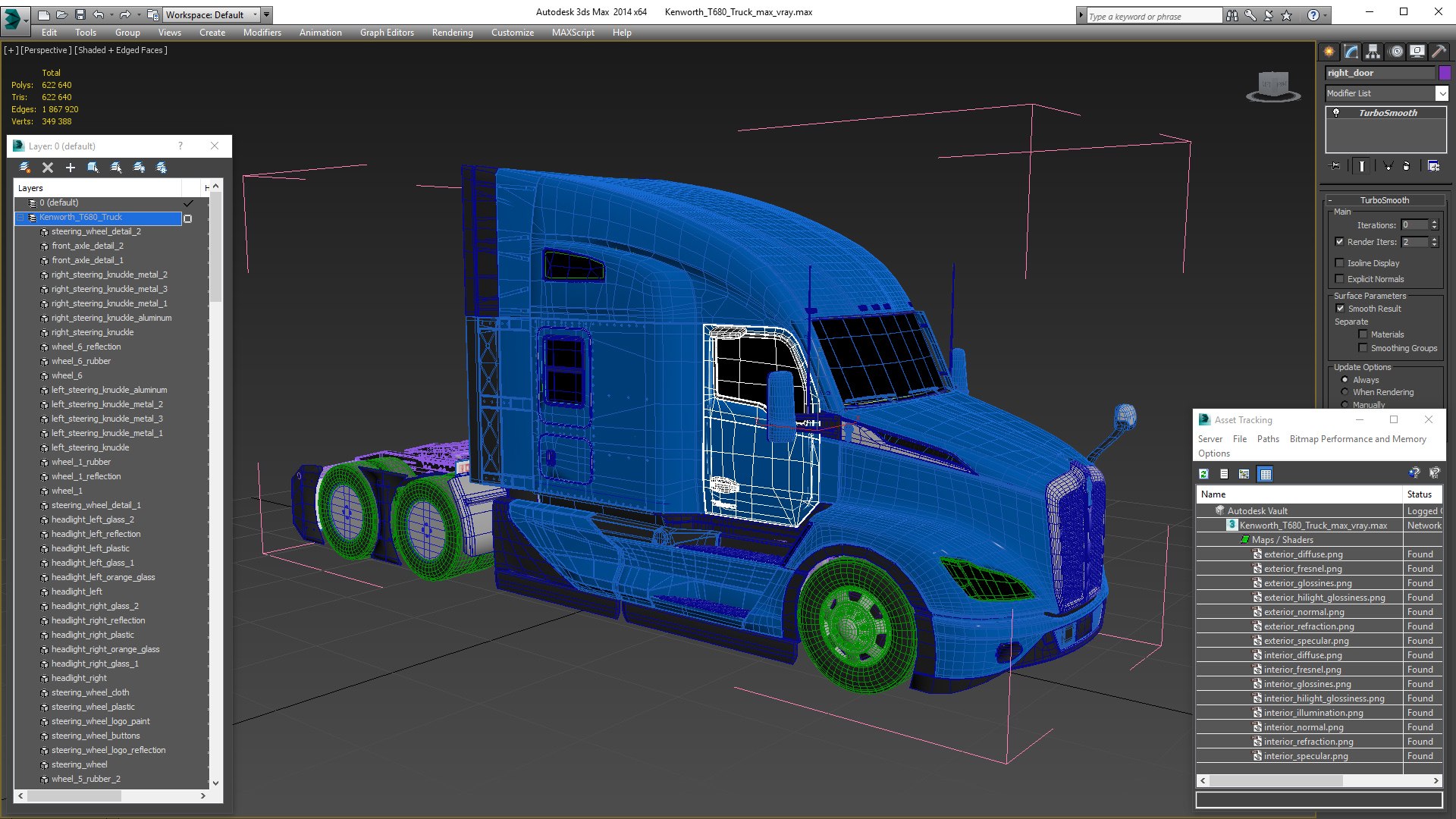Screen dimensions: 1456x819
Task: Enable the Isoline Display checkbox
Action: [x=1339, y=263]
